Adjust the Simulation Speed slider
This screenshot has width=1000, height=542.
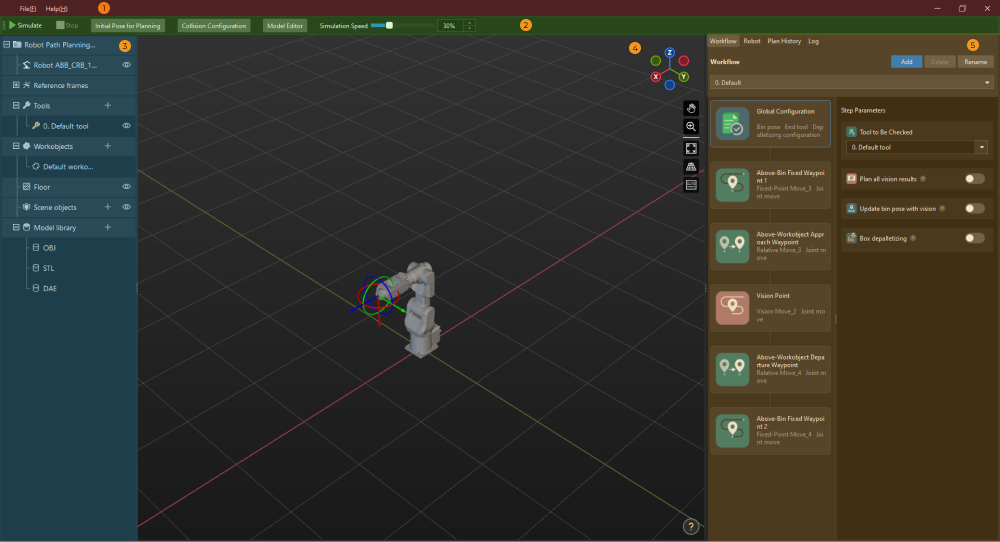click(x=389, y=25)
